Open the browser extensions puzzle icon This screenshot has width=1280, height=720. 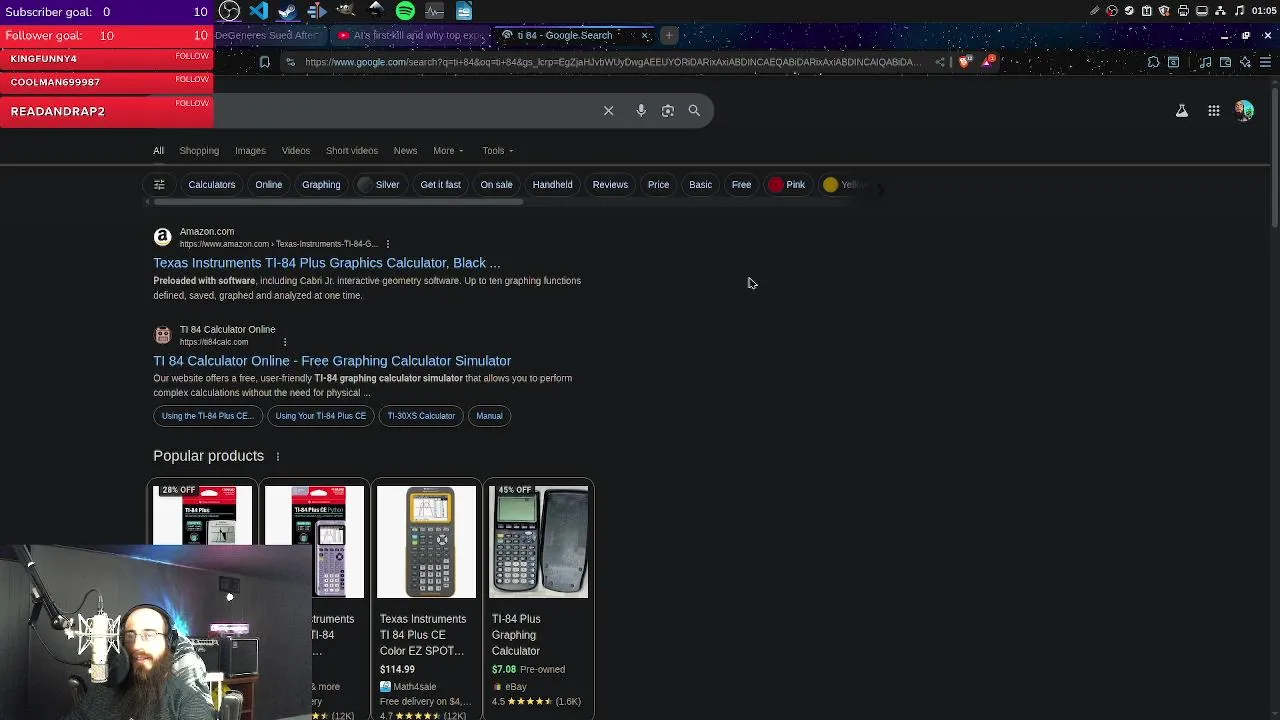point(1153,62)
